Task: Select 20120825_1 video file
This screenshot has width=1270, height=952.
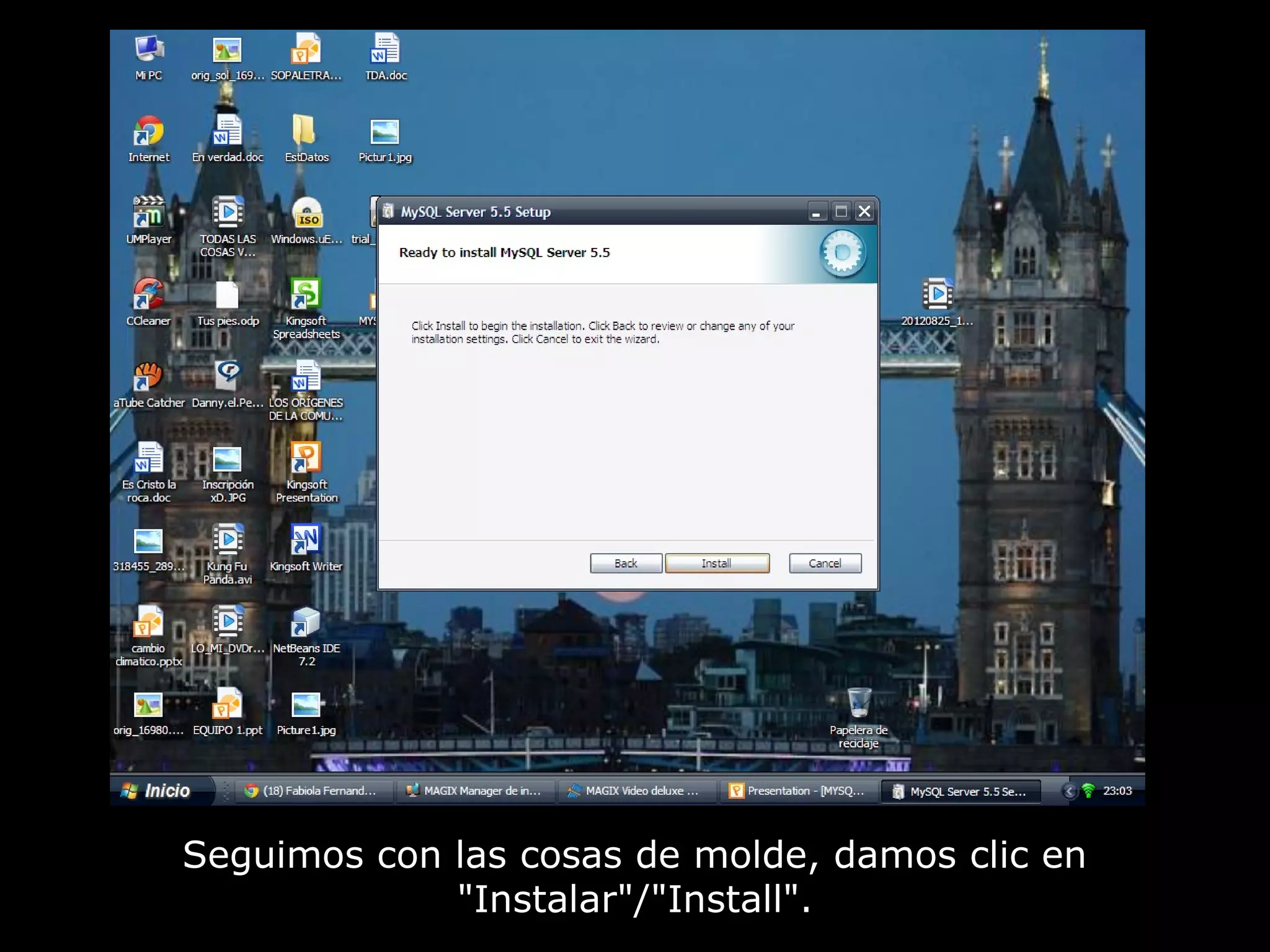Action: click(x=937, y=303)
